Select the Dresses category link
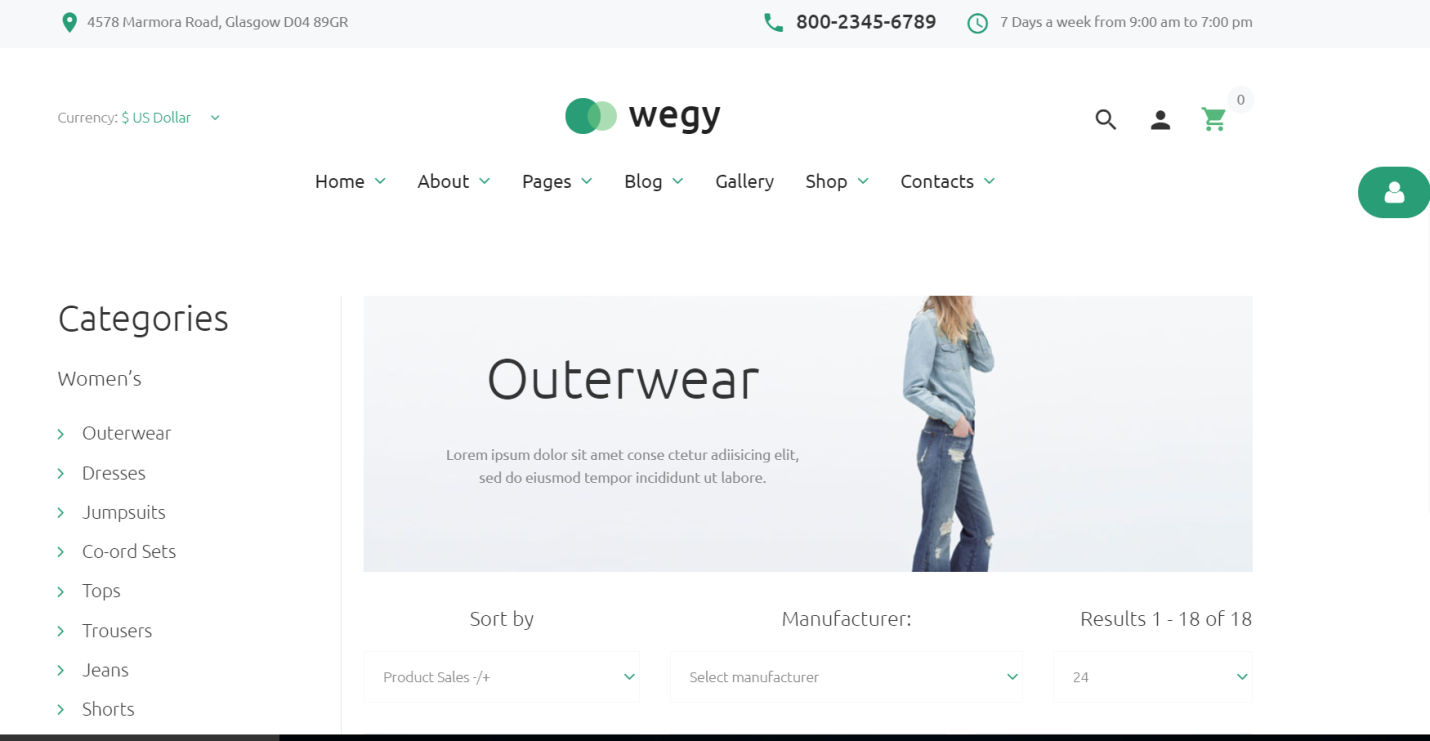This screenshot has height=741, width=1430. [x=114, y=473]
